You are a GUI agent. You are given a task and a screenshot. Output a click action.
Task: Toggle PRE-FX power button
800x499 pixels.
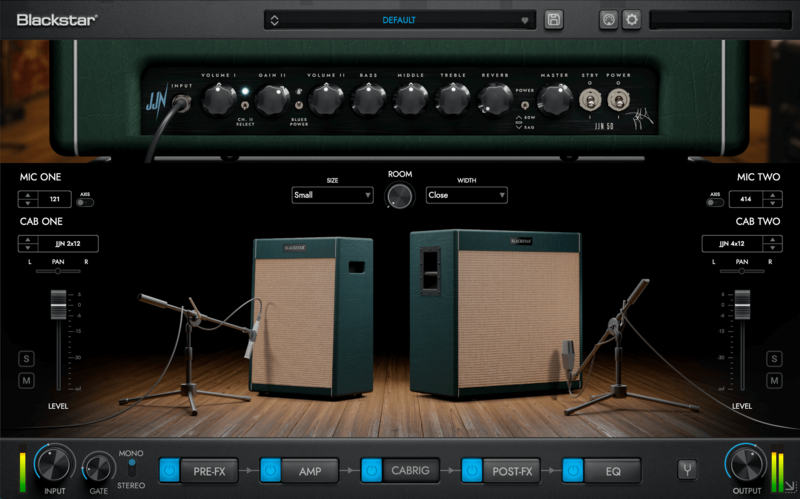169,470
